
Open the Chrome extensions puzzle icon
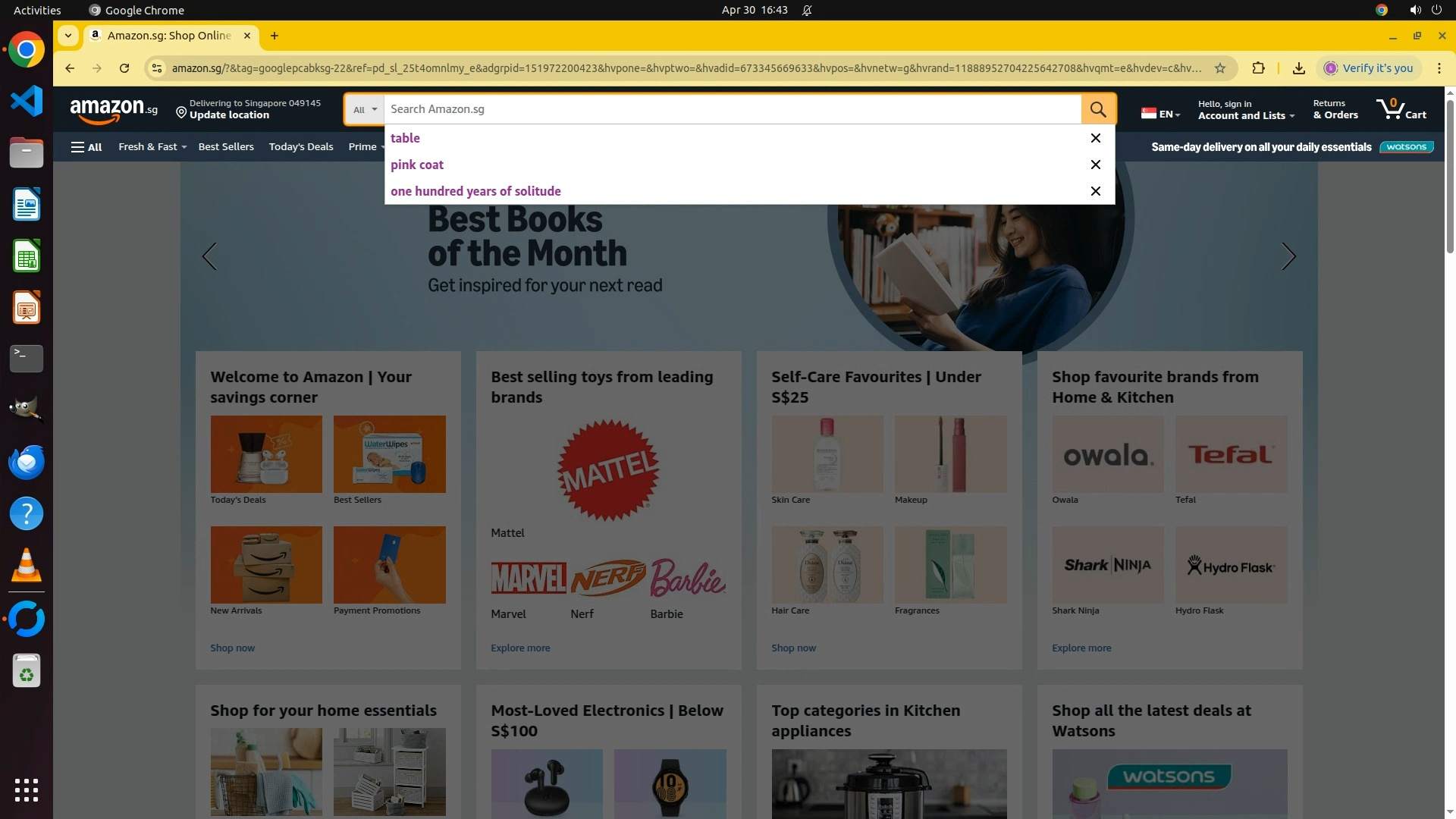(x=1258, y=68)
